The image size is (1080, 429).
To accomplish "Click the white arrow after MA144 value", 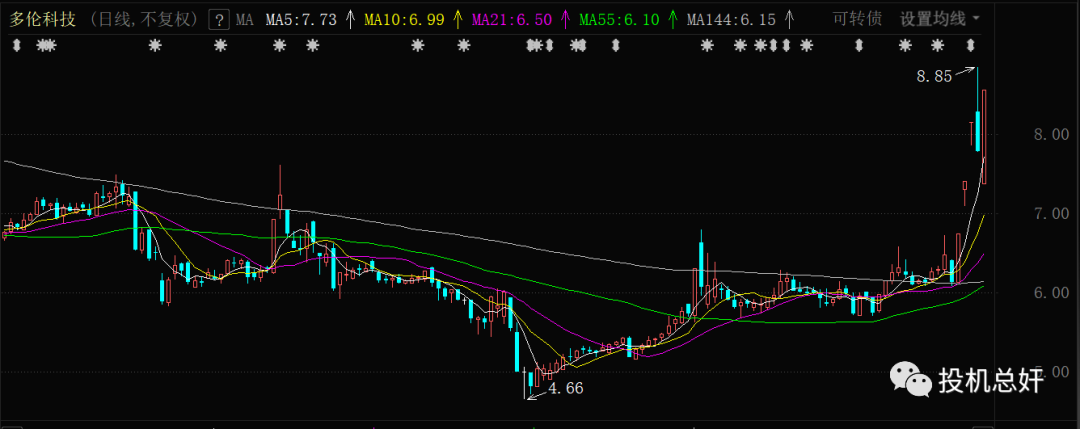I will 790,19.
